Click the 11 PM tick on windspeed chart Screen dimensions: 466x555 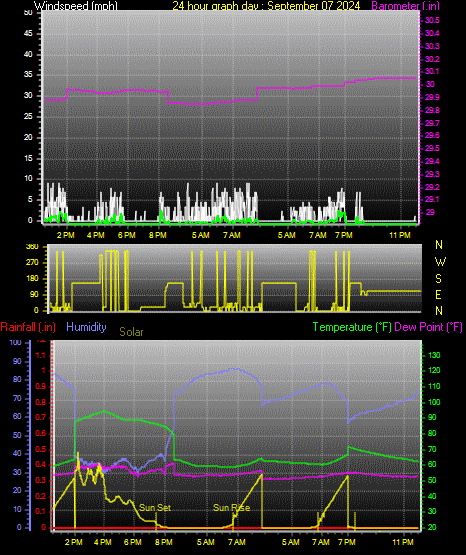coord(400,235)
